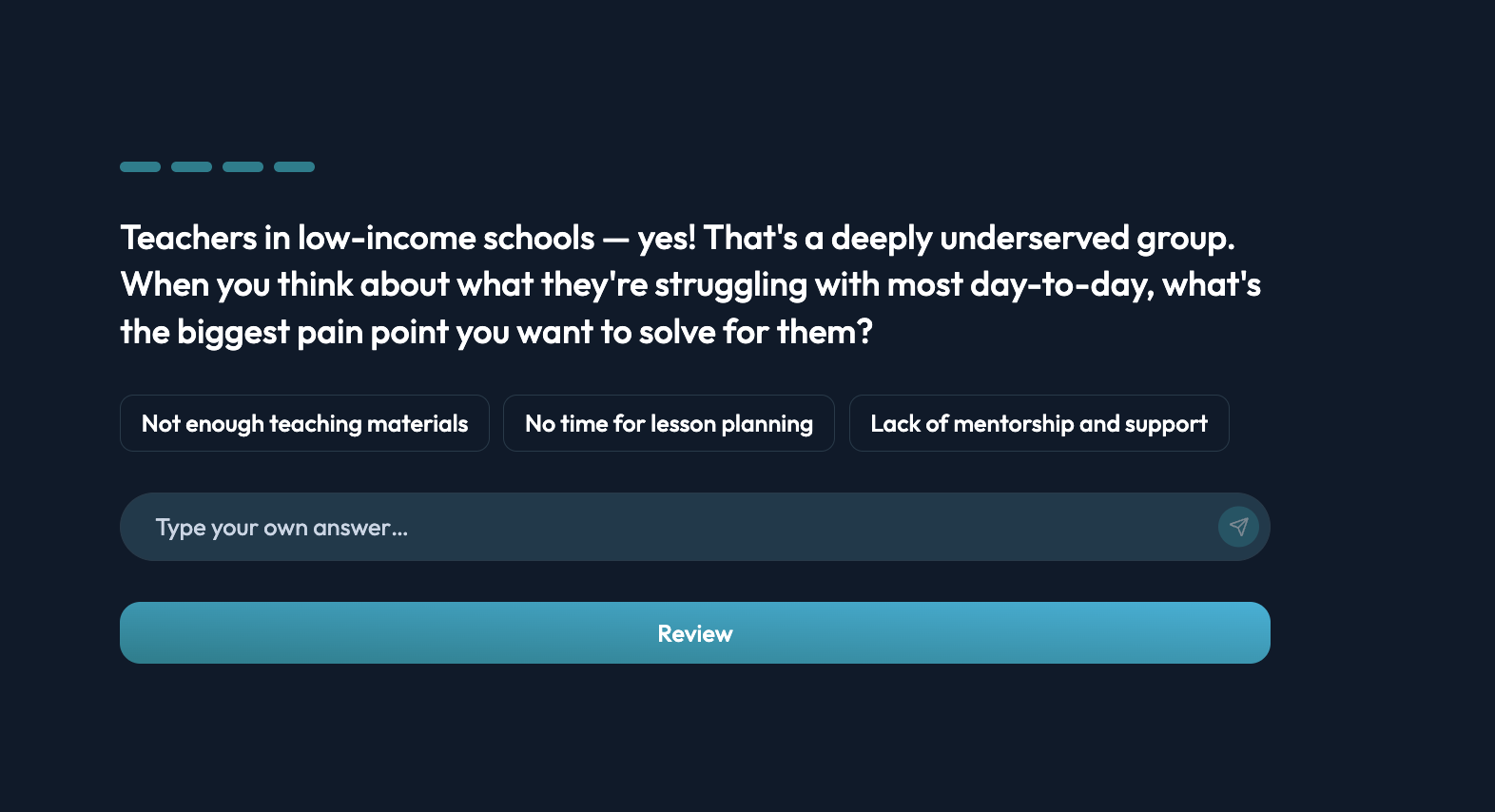Click the third progress step dash
This screenshot has width=1495, height=812.
coord(243,166)
